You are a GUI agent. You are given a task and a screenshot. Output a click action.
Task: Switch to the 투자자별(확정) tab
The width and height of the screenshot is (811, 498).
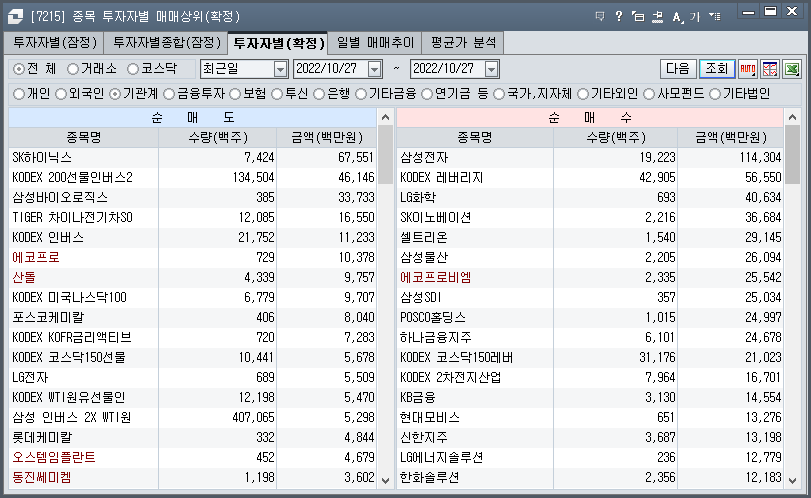pyautogui.click(x=278, y=43)
